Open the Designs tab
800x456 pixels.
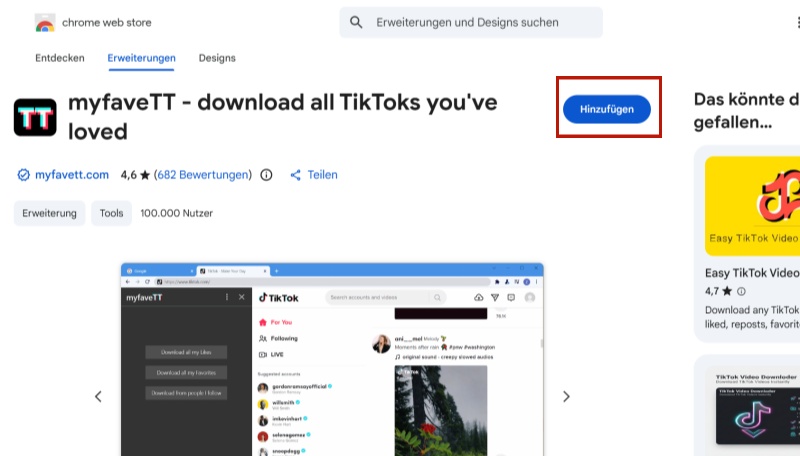[217, 58]
